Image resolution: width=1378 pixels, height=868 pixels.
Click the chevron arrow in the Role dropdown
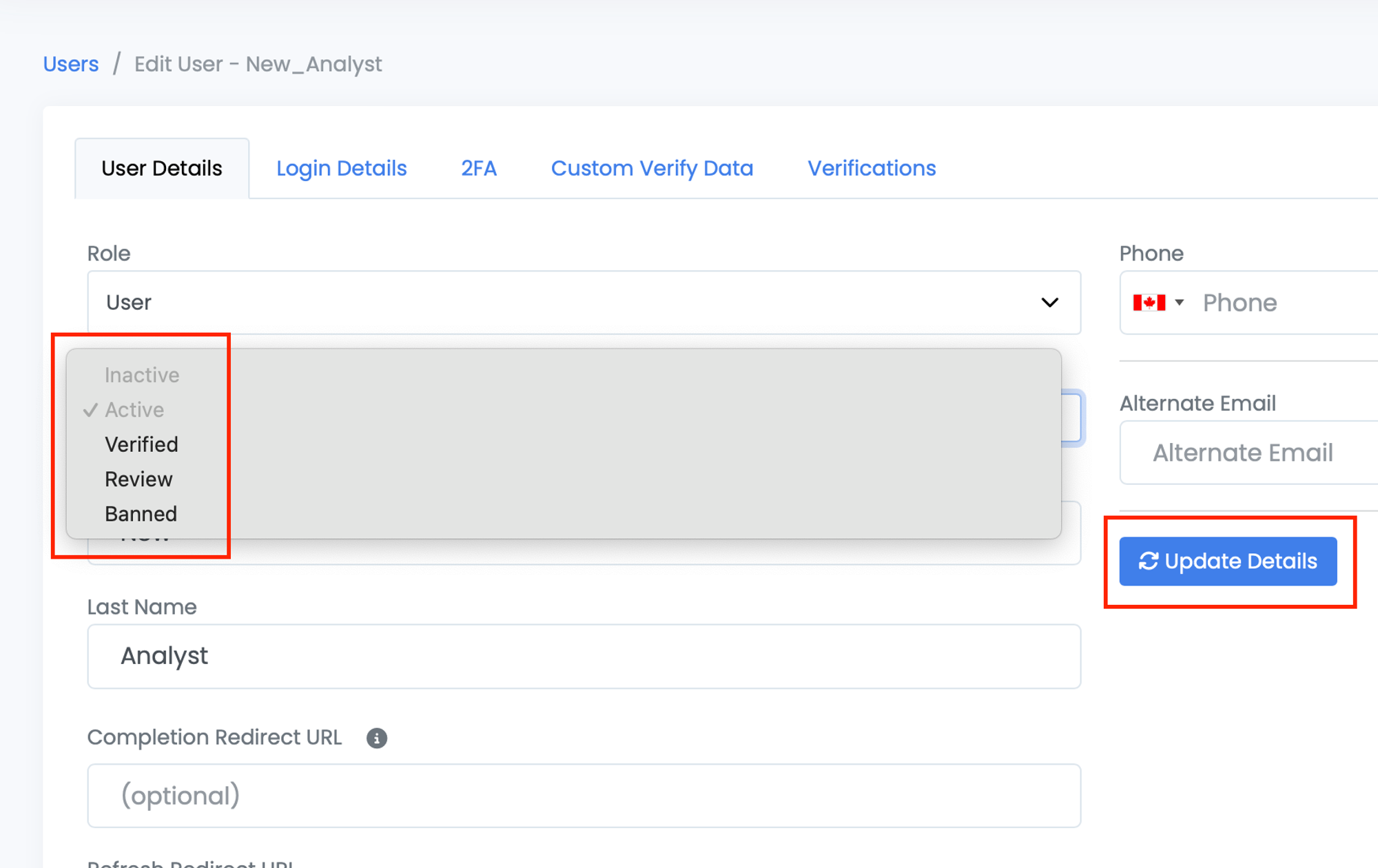click(1049, 302)
